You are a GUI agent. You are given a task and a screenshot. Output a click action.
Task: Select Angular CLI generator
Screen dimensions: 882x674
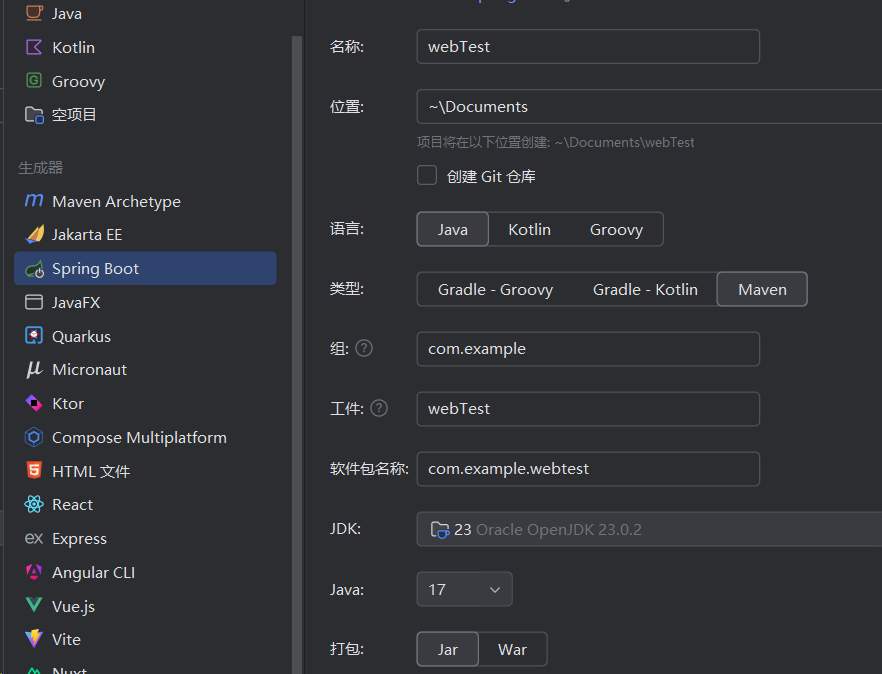[x=145, y=572]
